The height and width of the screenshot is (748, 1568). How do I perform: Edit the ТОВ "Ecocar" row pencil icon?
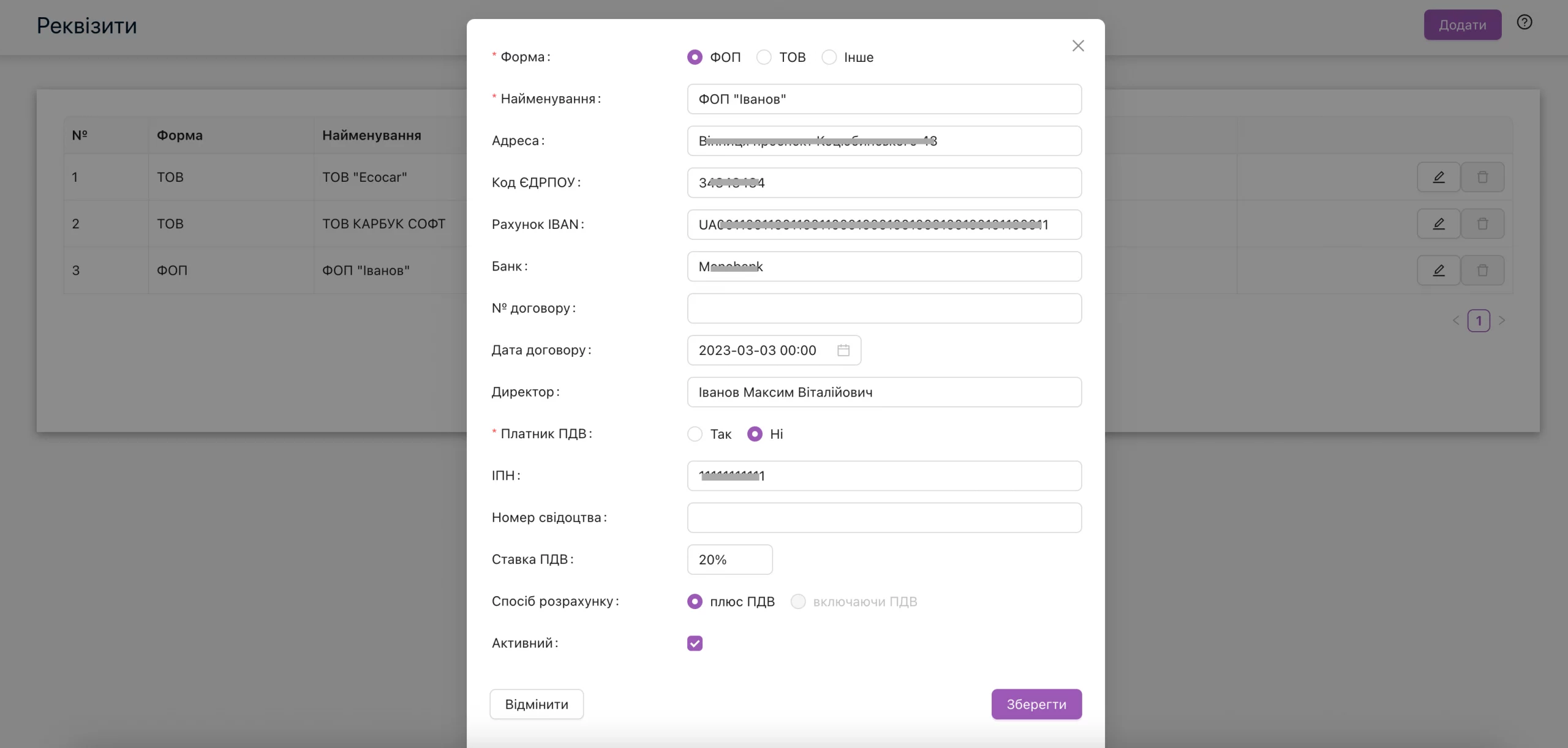(x=1438, y=178)
